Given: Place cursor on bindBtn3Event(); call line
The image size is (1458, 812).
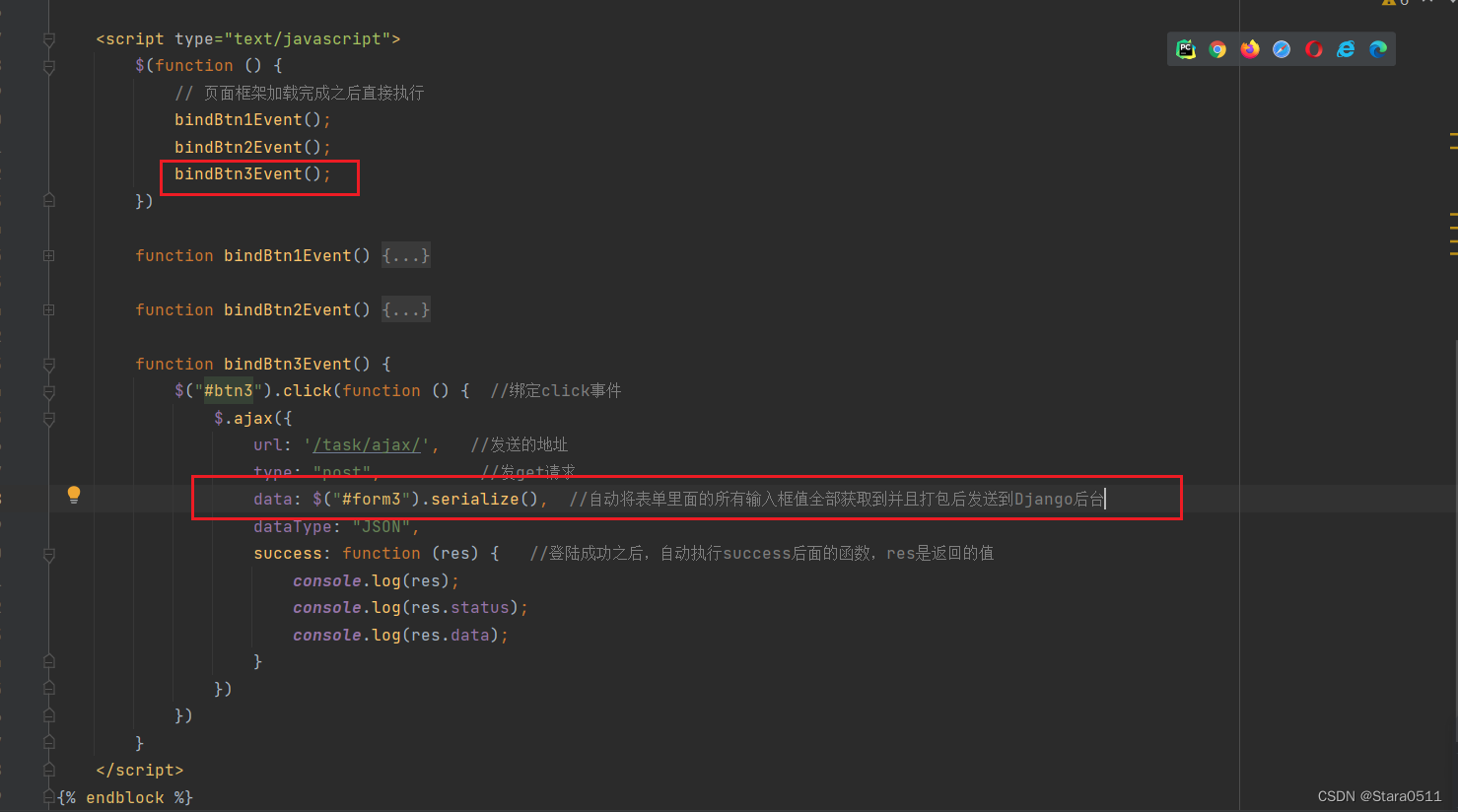Looking at the screenshot, I should (252, 174).
